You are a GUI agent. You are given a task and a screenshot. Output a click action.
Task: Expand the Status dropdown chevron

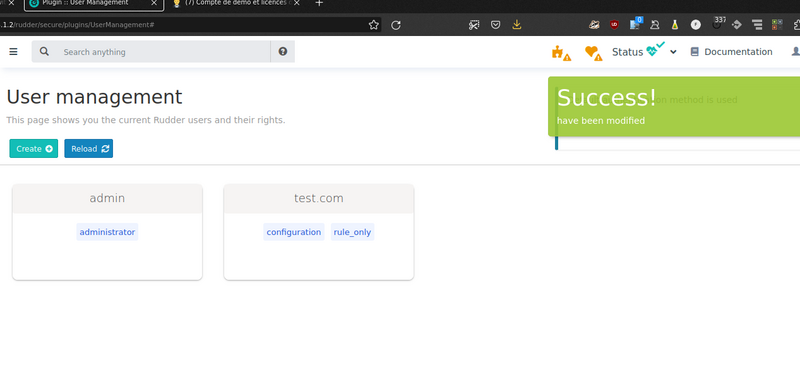[673, 52]
